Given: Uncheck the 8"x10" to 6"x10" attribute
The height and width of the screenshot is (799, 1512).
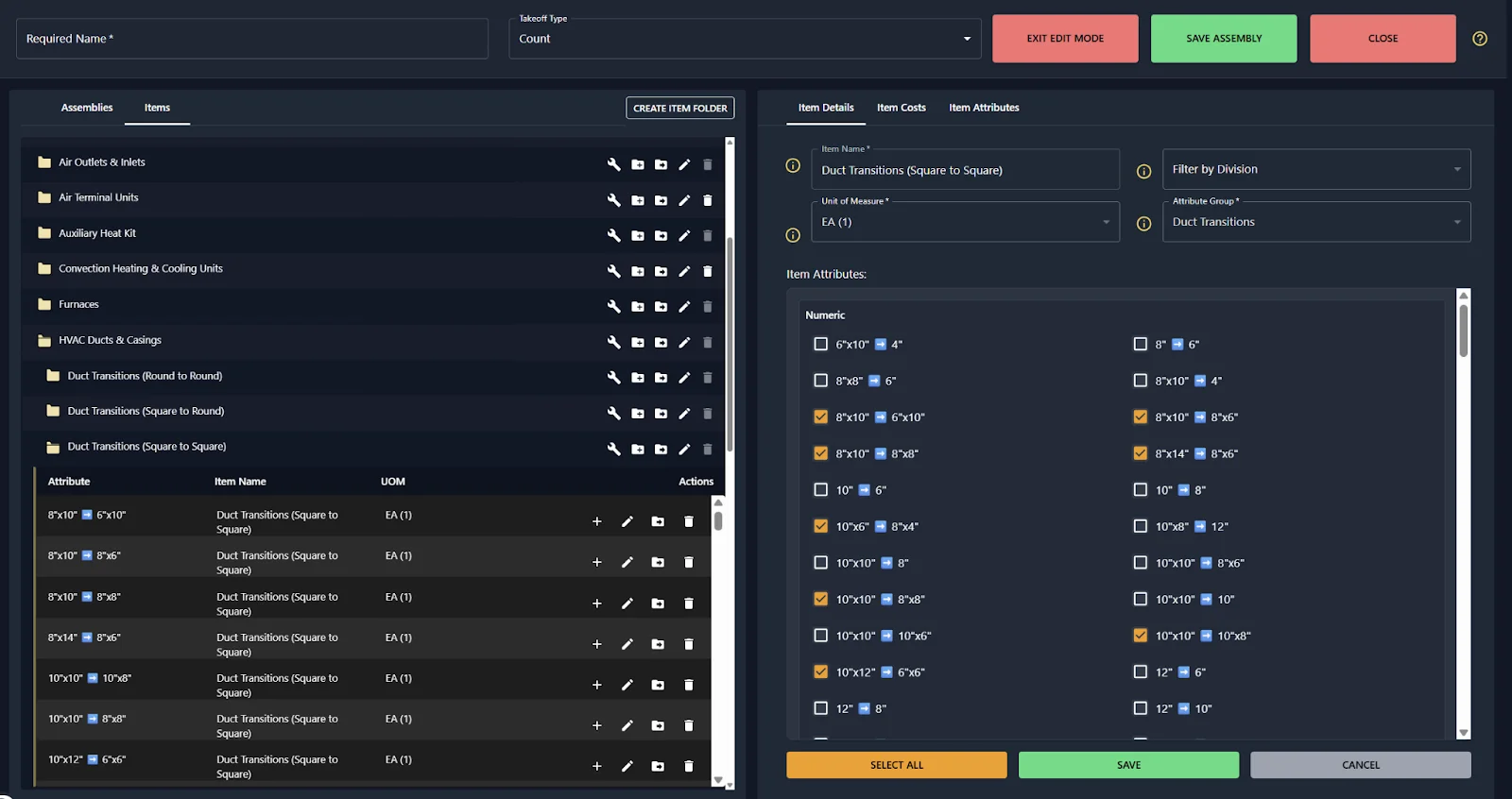Looking at the screenshot, I should 820,417.
